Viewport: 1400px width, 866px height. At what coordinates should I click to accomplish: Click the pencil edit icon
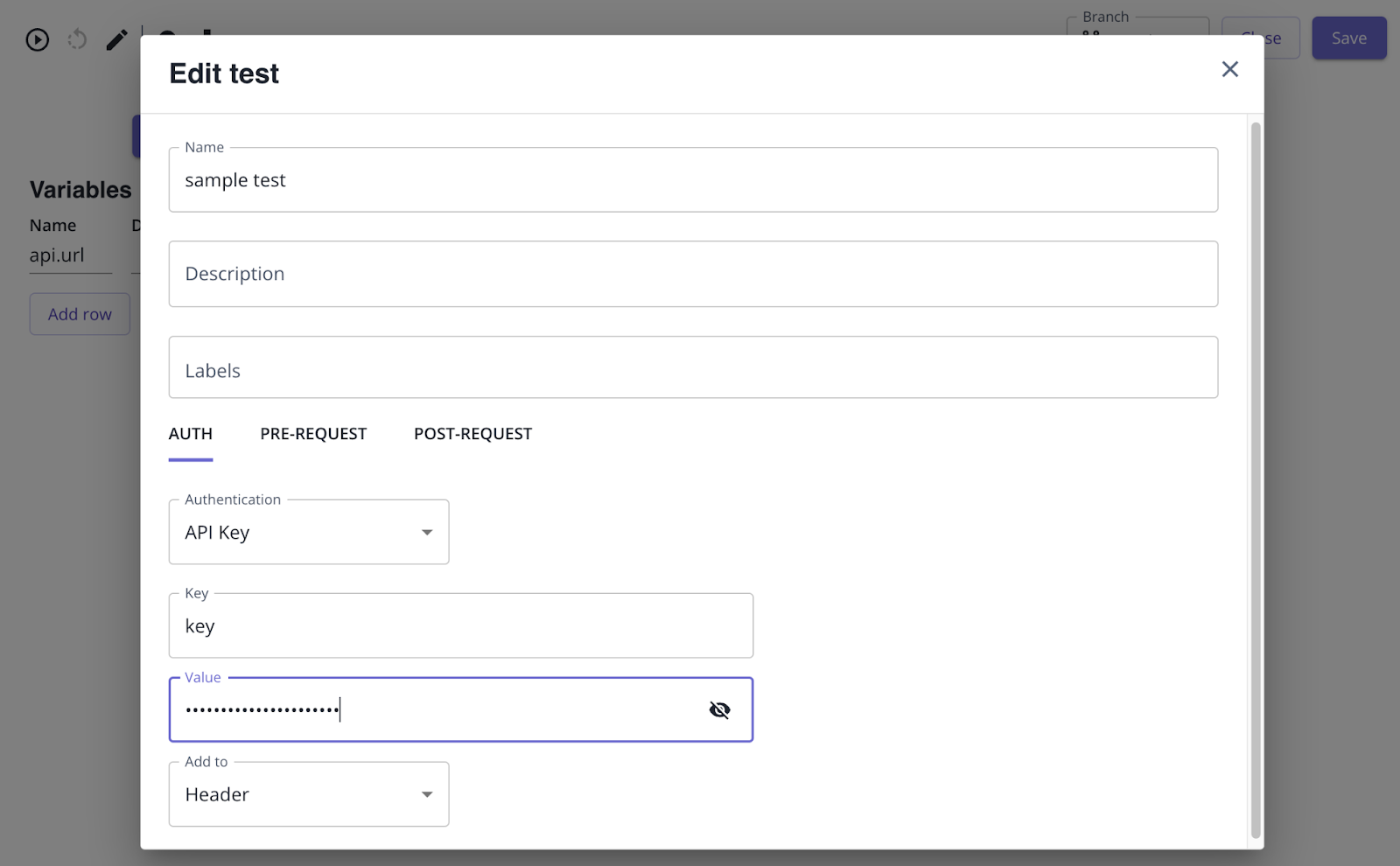pos(116,39)
